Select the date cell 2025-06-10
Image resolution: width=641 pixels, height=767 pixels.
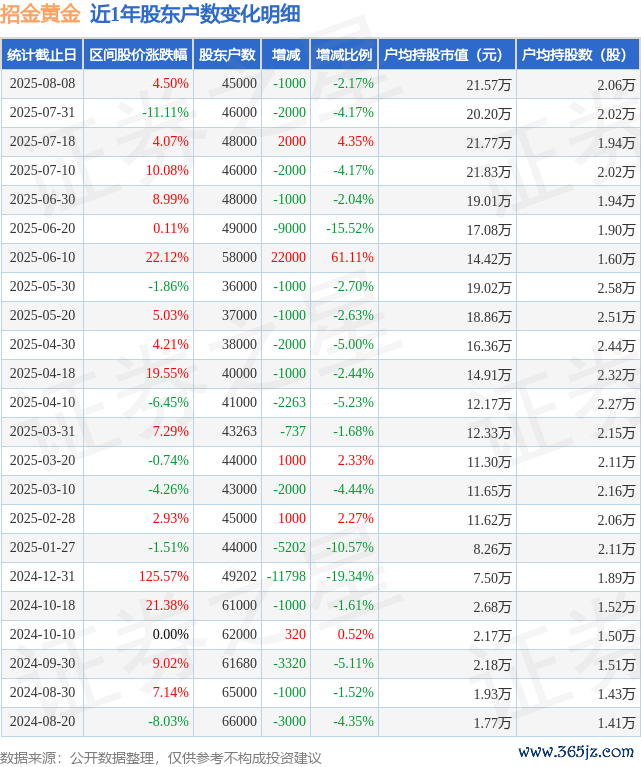[x=43, y=257]
